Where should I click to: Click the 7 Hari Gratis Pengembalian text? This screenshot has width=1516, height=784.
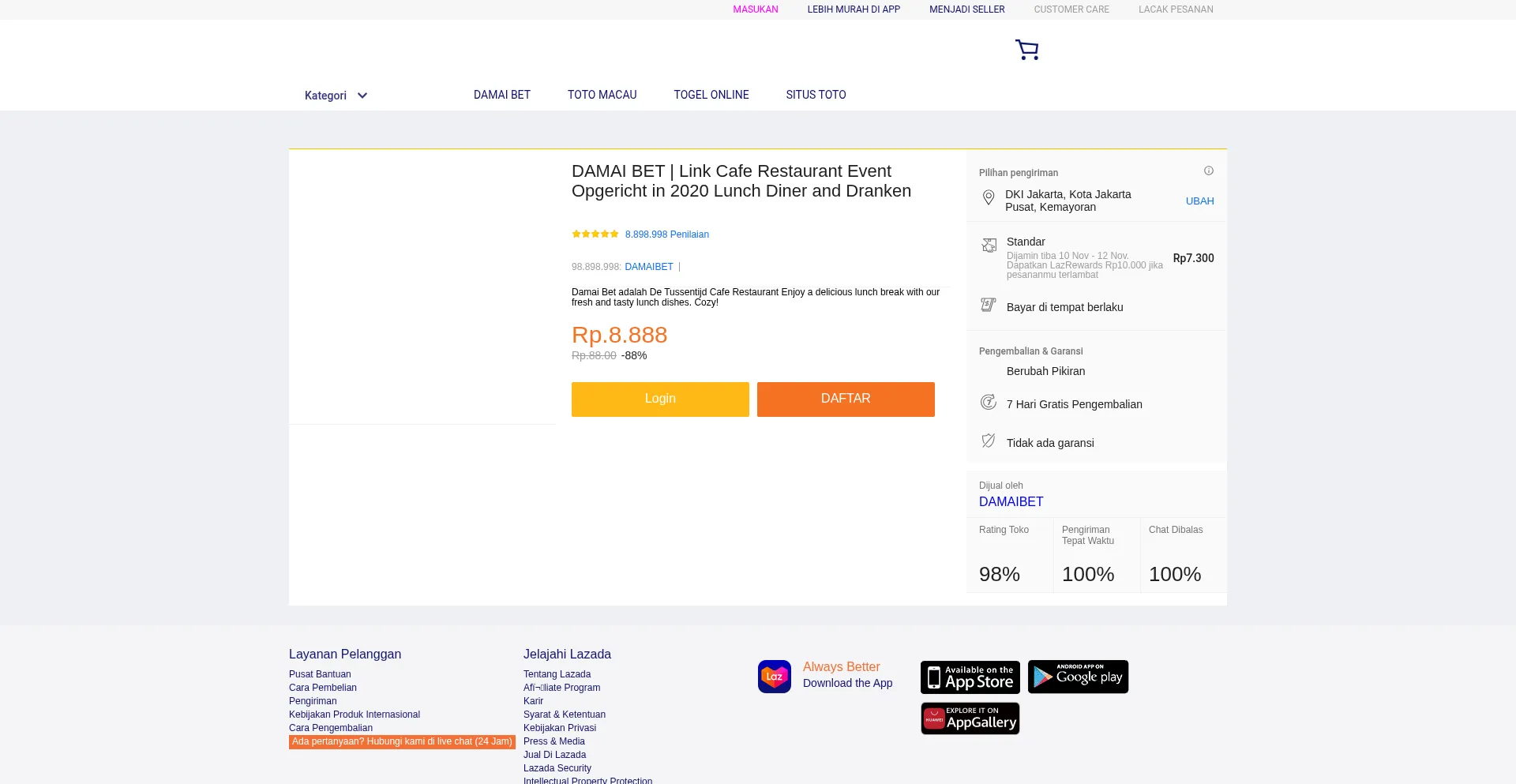point(1074,404)
